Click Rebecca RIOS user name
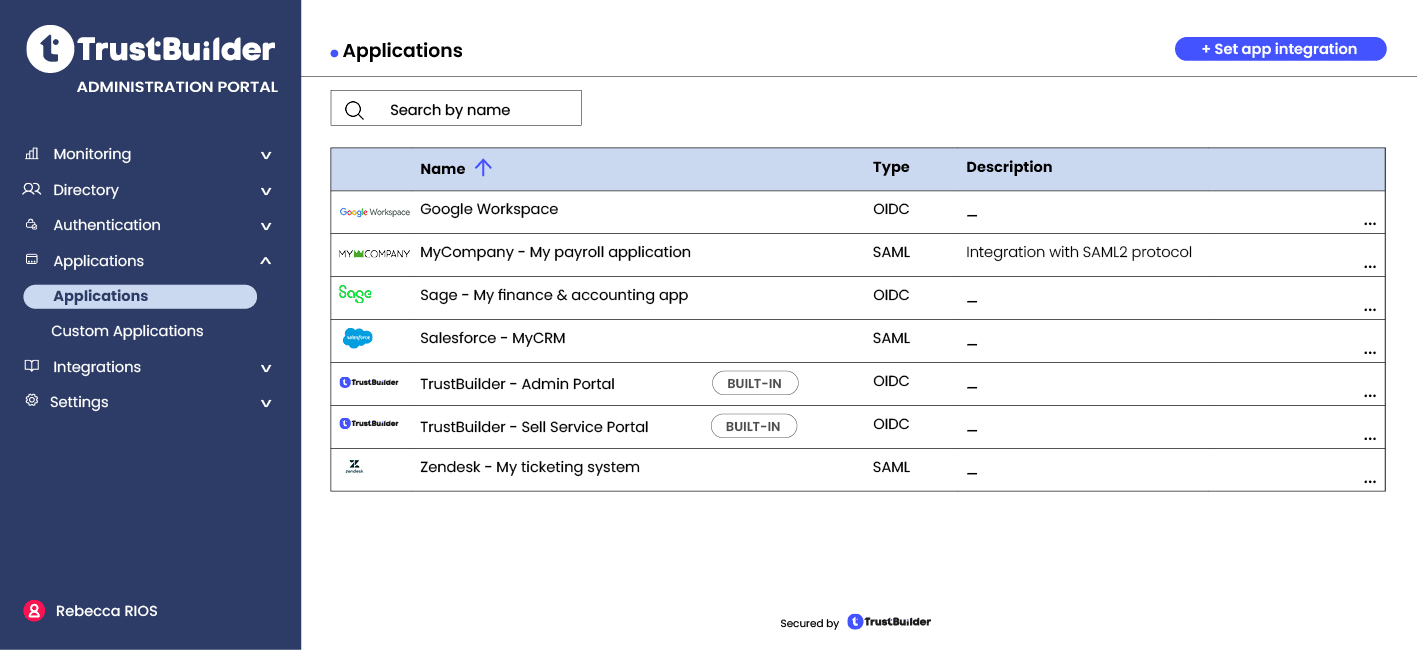Screen dimensions: 1417x650 coord(107,611)
